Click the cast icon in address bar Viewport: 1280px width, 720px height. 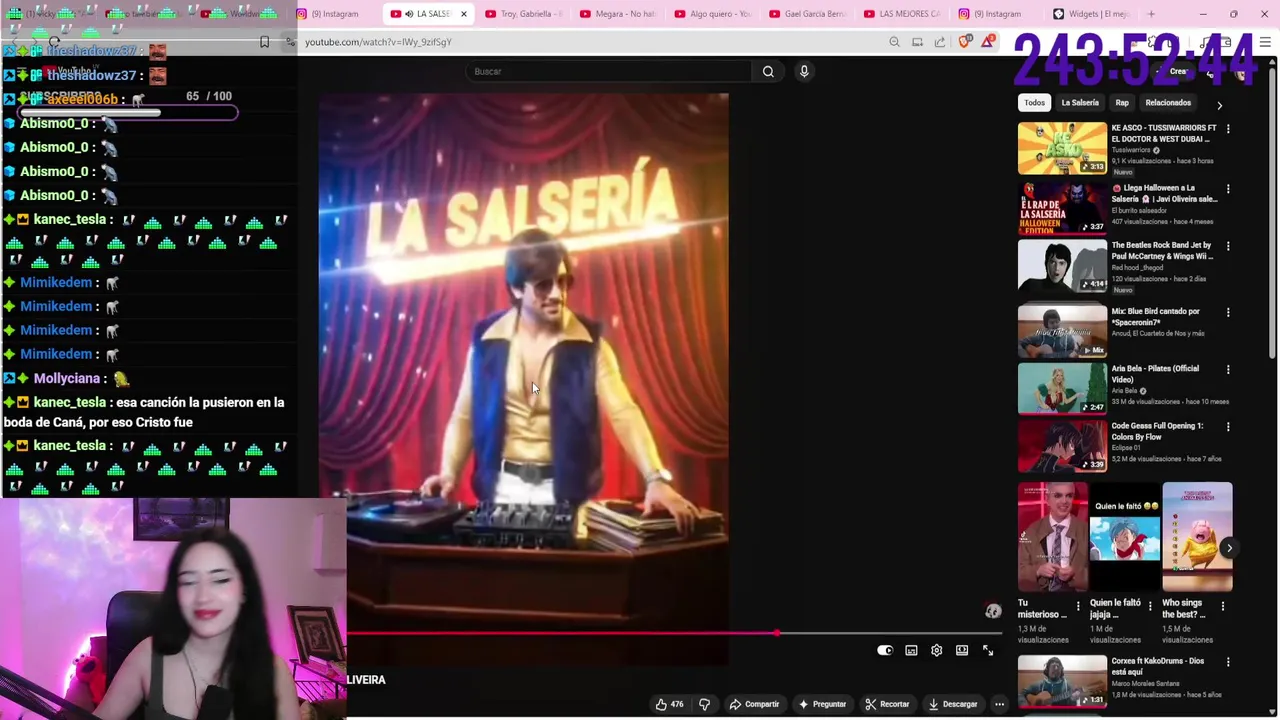coord(917,42)
